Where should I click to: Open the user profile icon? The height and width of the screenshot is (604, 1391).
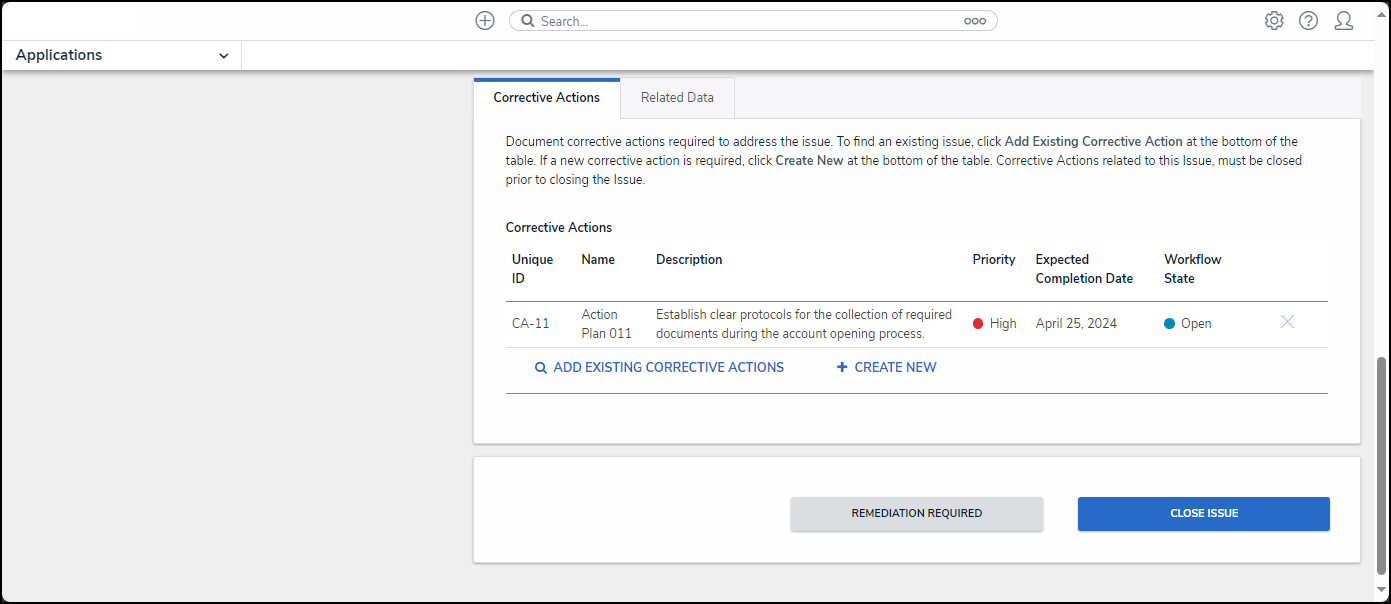pos(1343,21)
